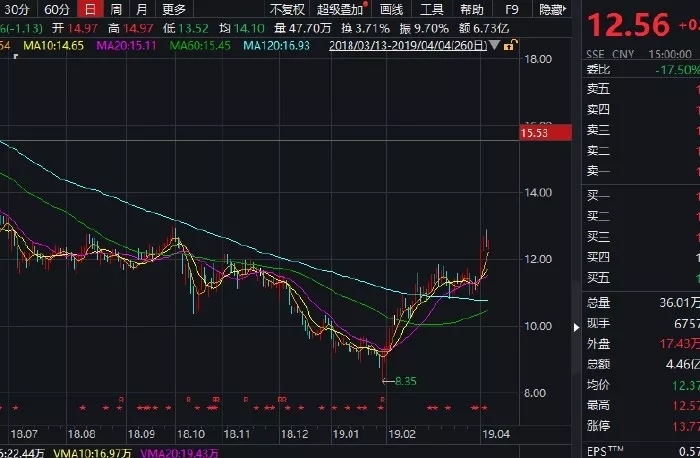The height and width of the screenshot is (458, 700).
Task: Switch to the 60分 chart period
Action: 58,9
